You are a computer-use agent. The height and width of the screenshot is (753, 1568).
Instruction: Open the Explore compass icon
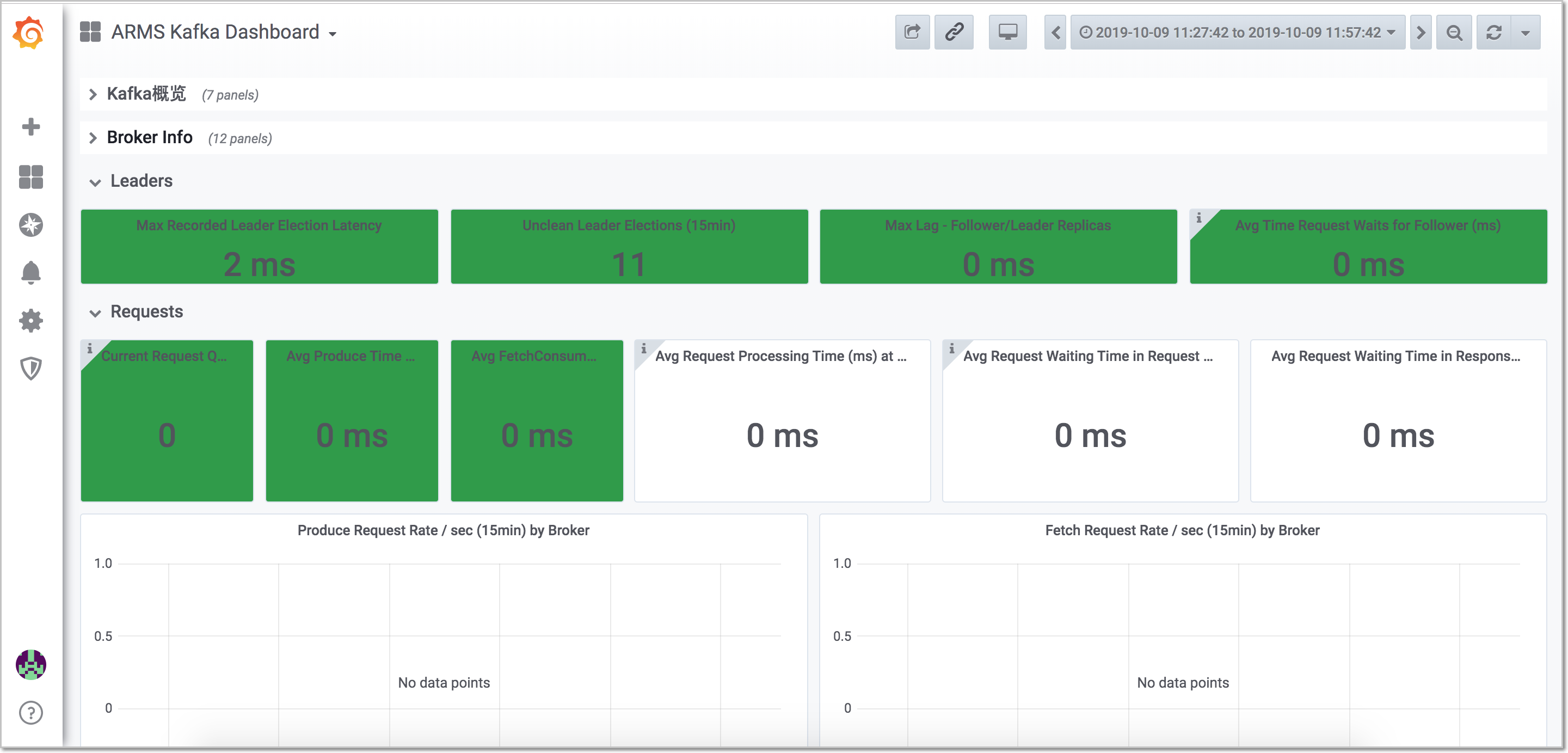[x=30, y=225]
